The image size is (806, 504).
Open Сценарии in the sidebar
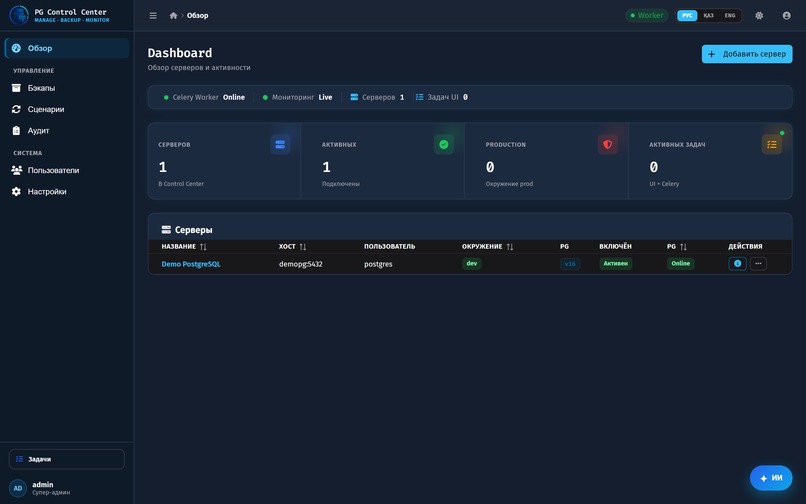(x=67, y=109)
